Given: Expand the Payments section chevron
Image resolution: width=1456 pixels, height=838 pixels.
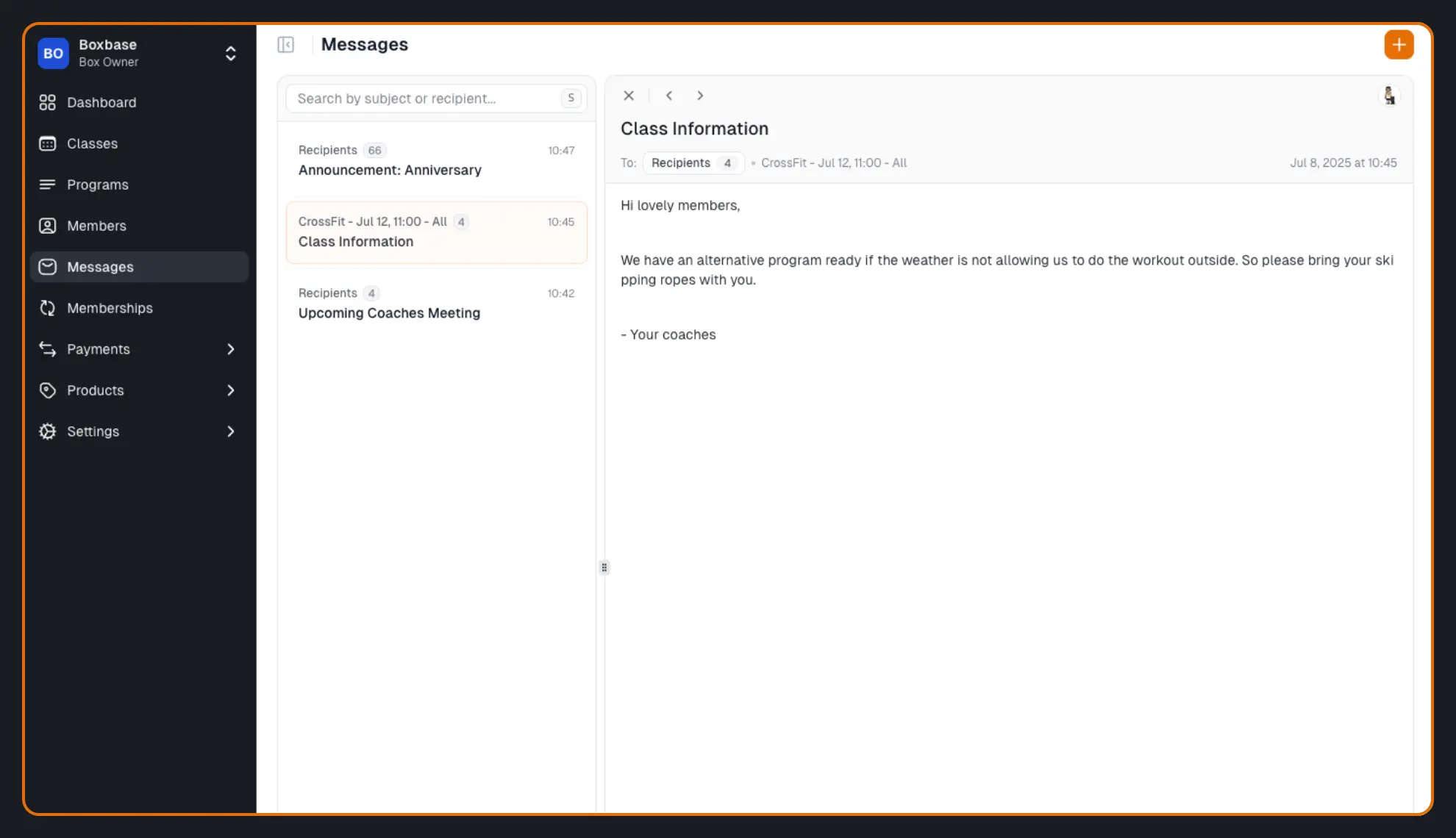Looking at the screenshot, I should click(x=231, y=349).
